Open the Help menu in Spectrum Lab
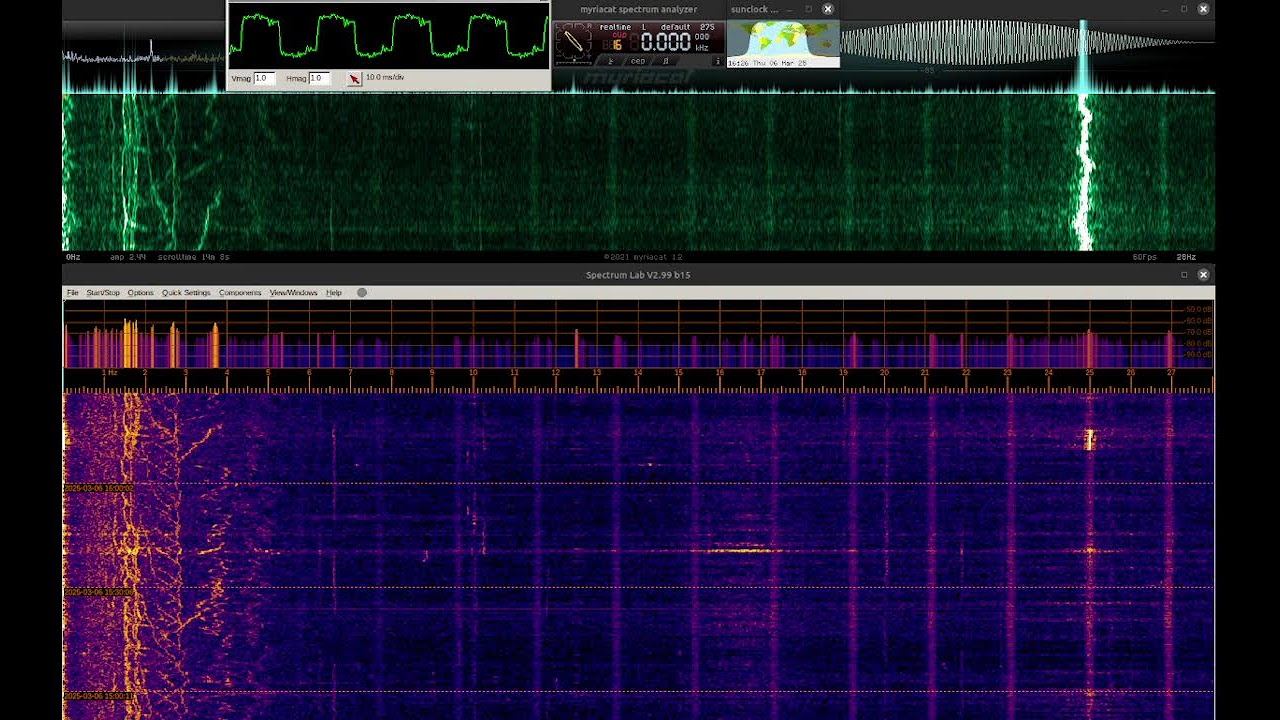Viewport: 1280px width, 720px height. pyautogui.click(x=334, y=293)
